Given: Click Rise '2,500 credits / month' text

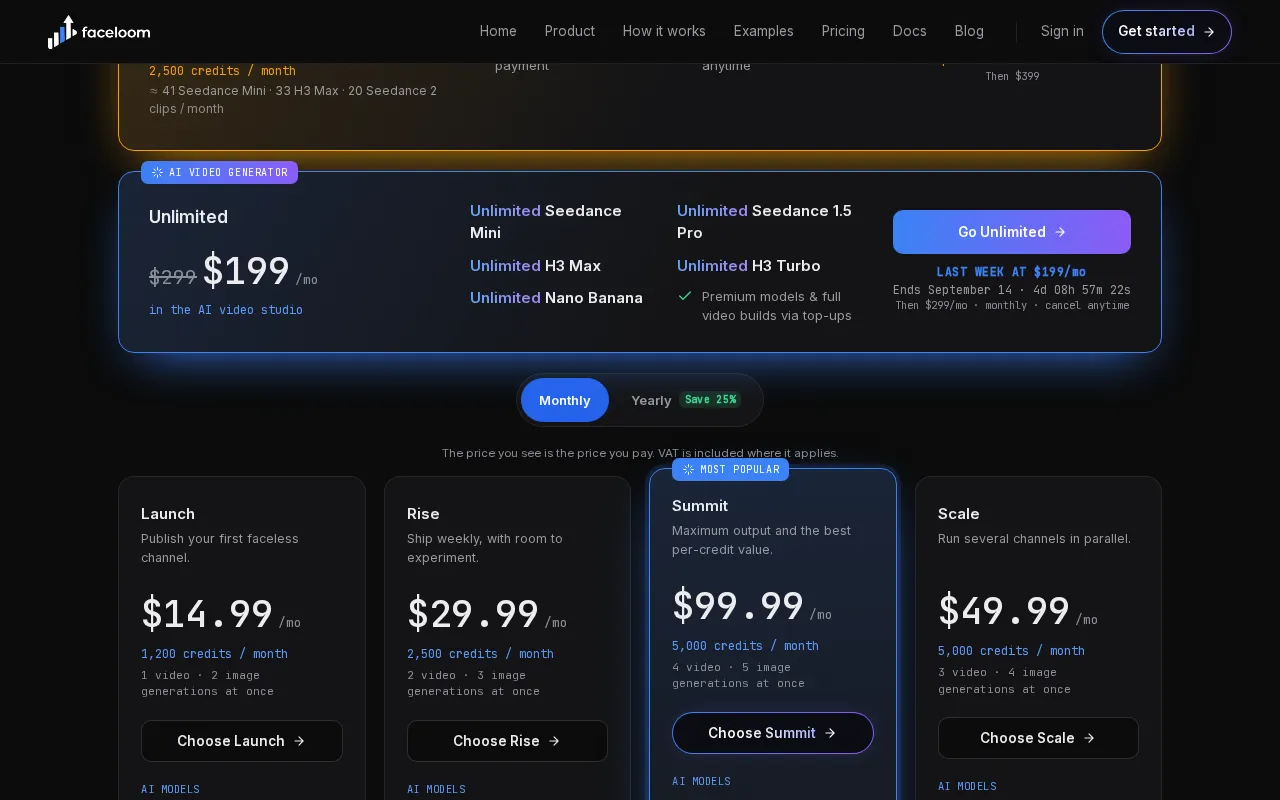Looking at the screenshot, I should (480, 654).
